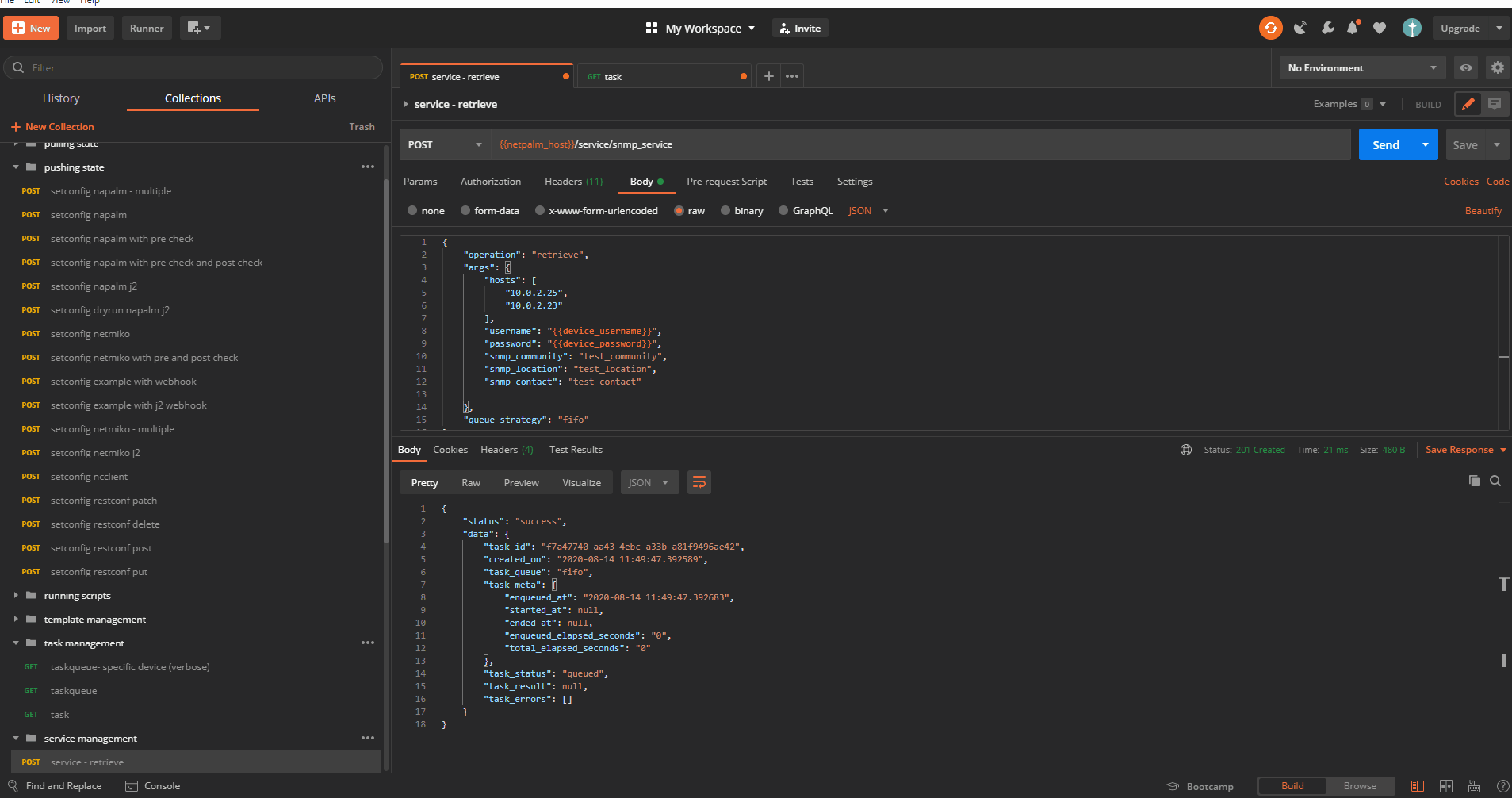Click the Invite button
The image size is (1512, 798).
point(799,28)
